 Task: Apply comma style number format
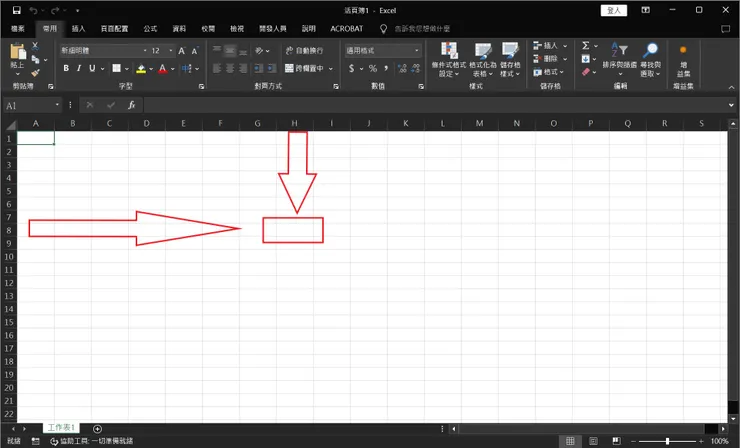point(386,68)
